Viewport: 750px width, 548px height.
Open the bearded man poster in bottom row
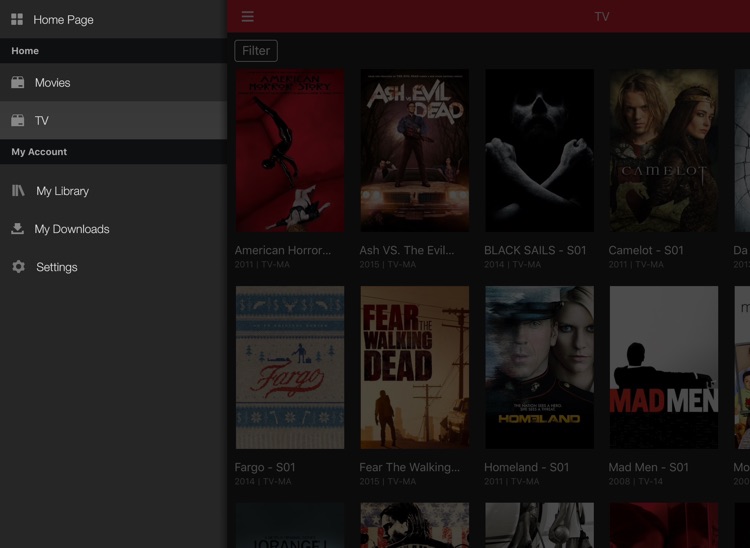(415, 525)
